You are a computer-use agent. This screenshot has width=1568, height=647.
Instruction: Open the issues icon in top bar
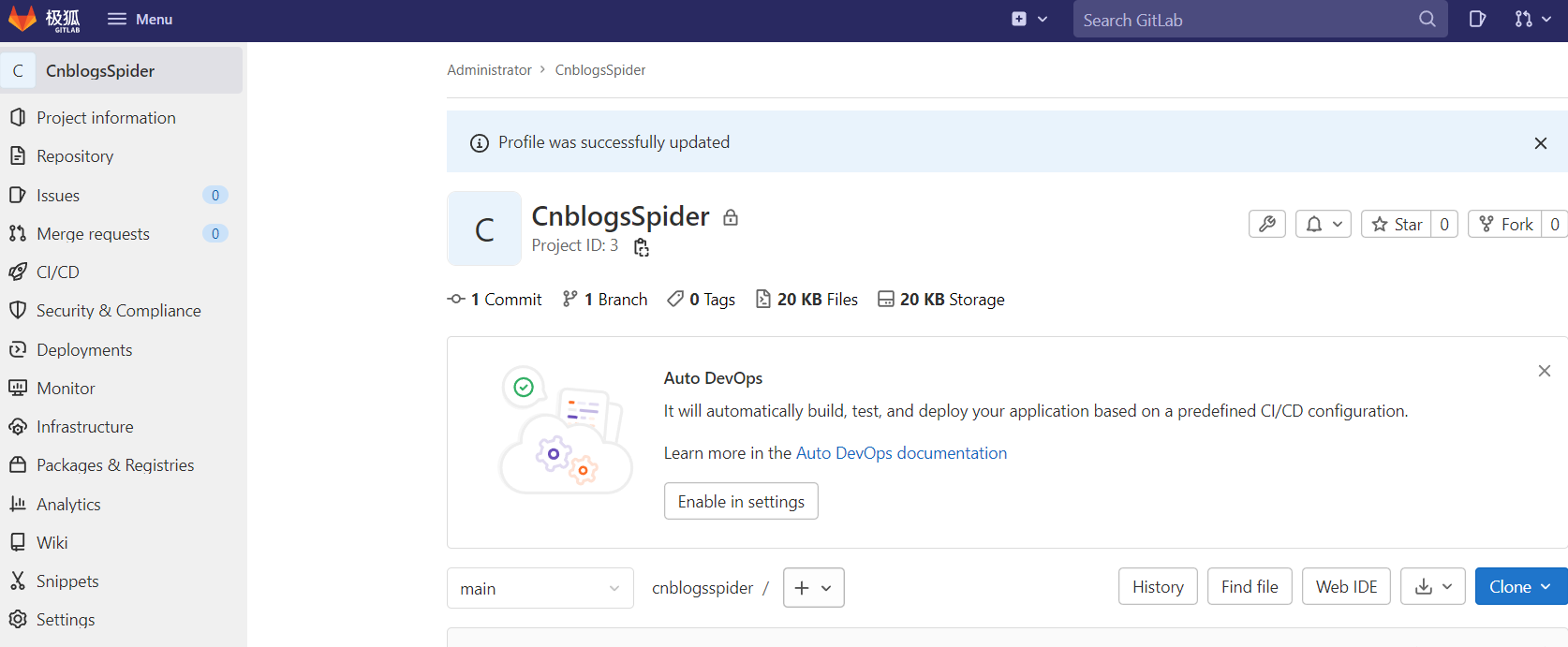click(1477, 19)
